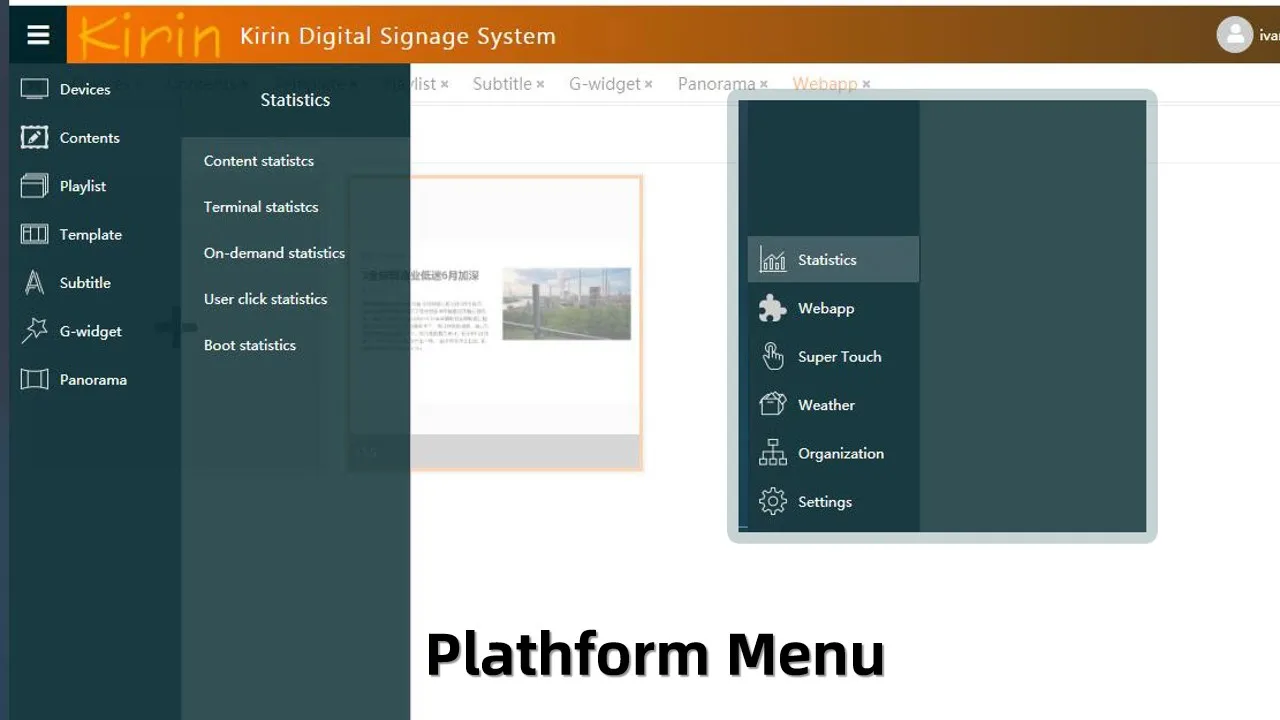Select the G-widget star icon
Image resolution: width=1280 pixels, height=720 pixels.
[35, 331]
